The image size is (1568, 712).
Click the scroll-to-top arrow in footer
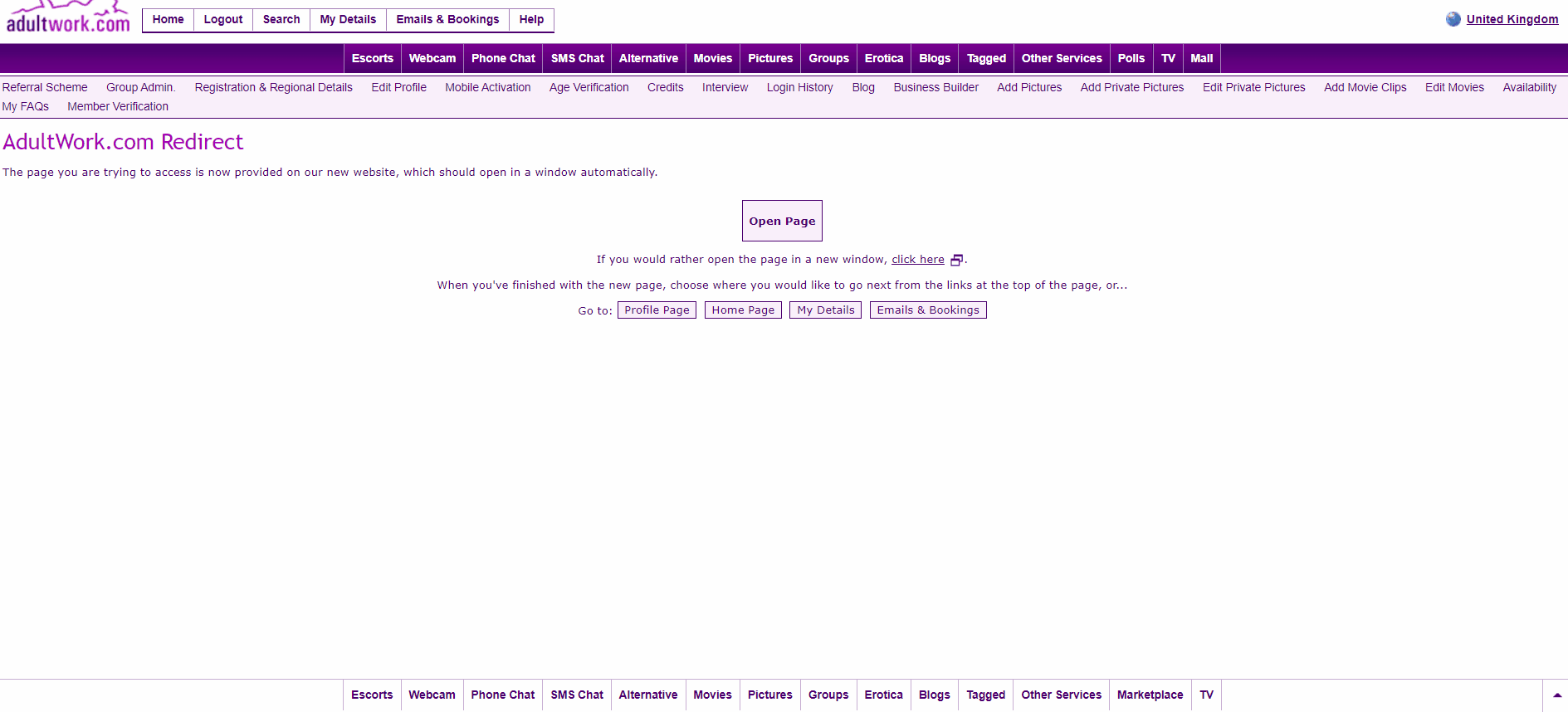(x=1556, y=695)
